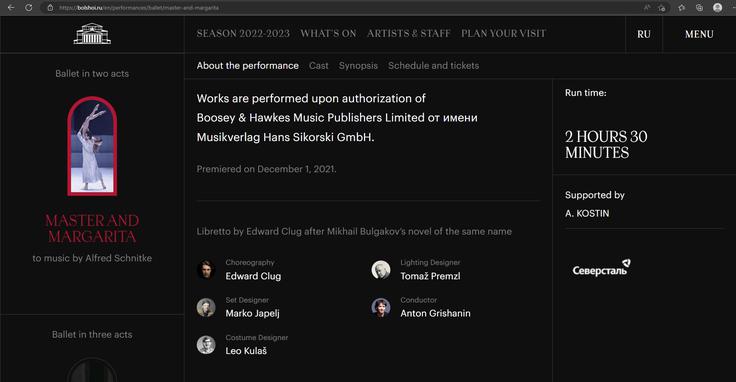This screenshot has height=382, width=736.
Task: Reload the page with refresh icon
Action: (29, 8)
